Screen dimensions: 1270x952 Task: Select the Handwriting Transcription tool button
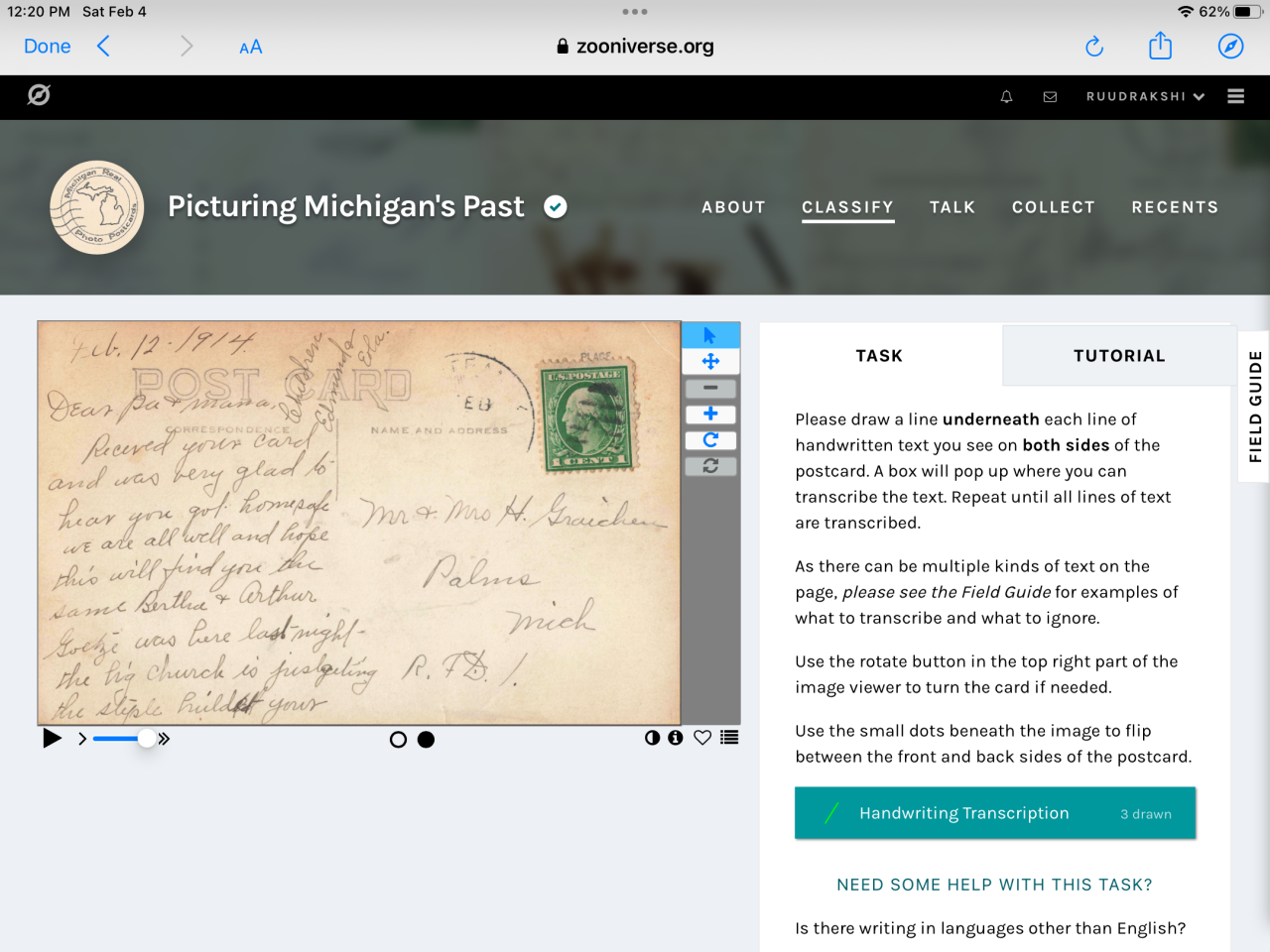tap(995, 813)
